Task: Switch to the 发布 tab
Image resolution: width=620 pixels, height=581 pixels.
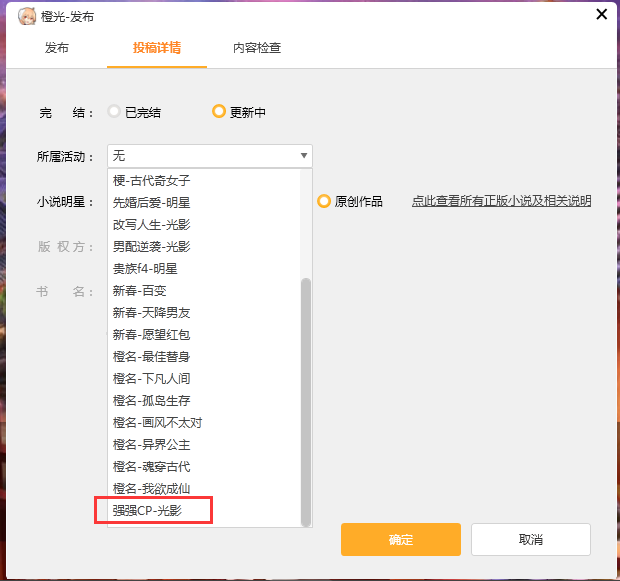Action: point(57,48)
